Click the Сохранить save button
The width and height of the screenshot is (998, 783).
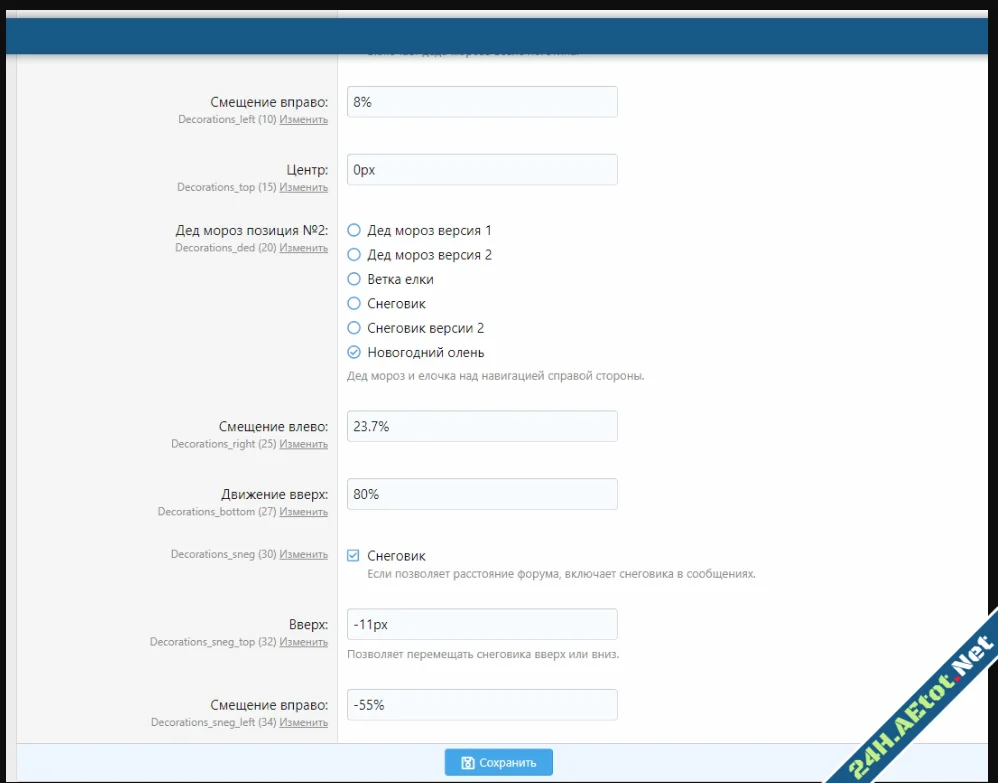point(498,762)
